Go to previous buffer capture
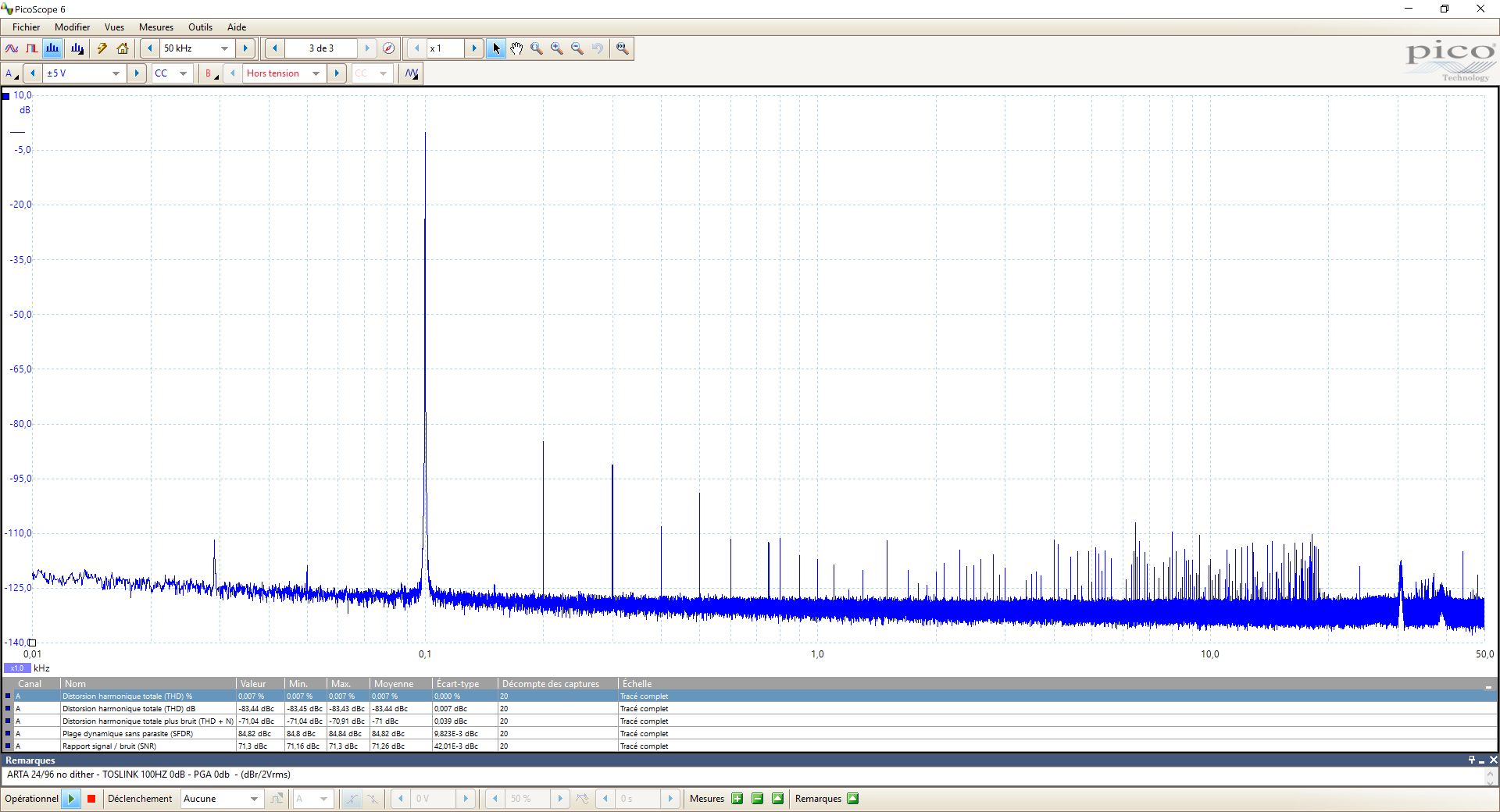 click(x=274, y=48)
